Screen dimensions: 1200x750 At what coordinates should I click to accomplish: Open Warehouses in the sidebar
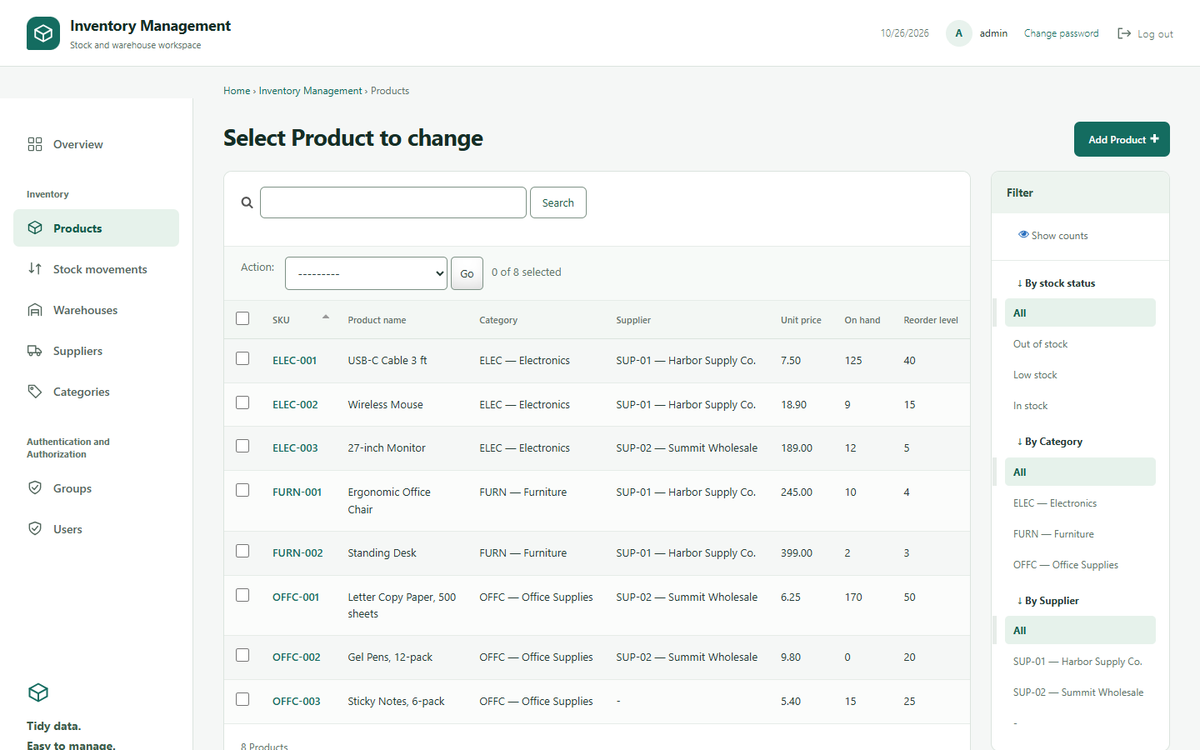[96, 310]
